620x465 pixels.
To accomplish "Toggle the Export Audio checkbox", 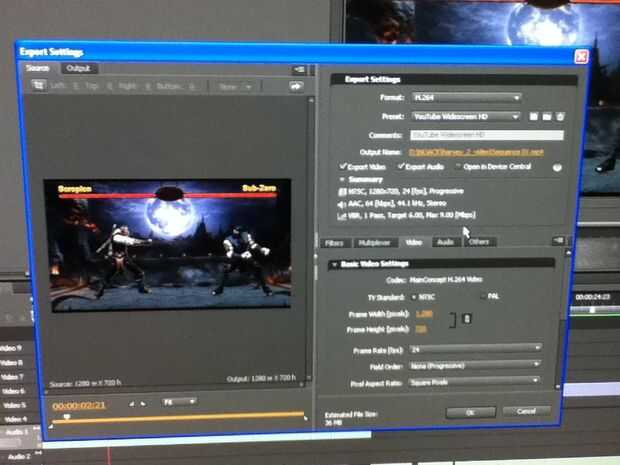I will [401, 166].
